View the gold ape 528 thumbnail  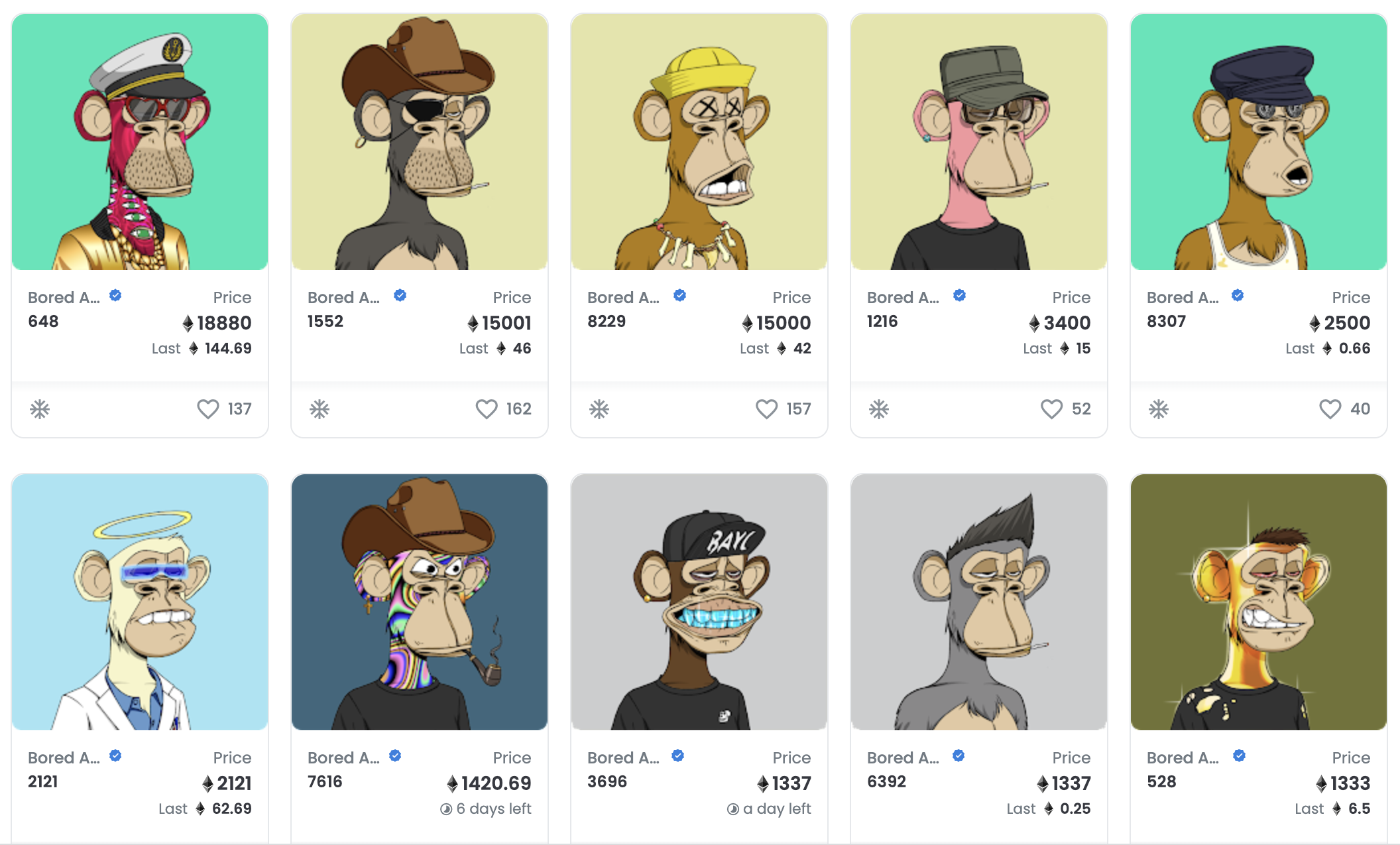[x=1259, y=602]
